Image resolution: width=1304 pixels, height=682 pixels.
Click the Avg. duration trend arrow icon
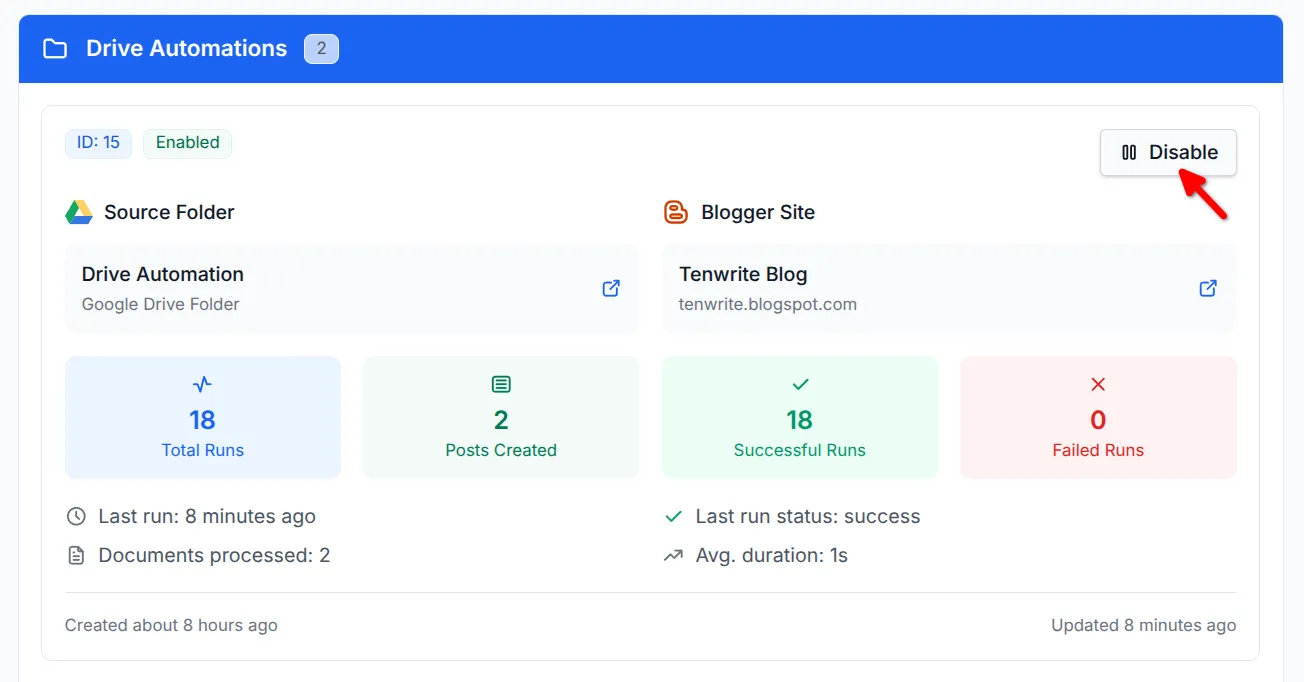coord(673,555)
